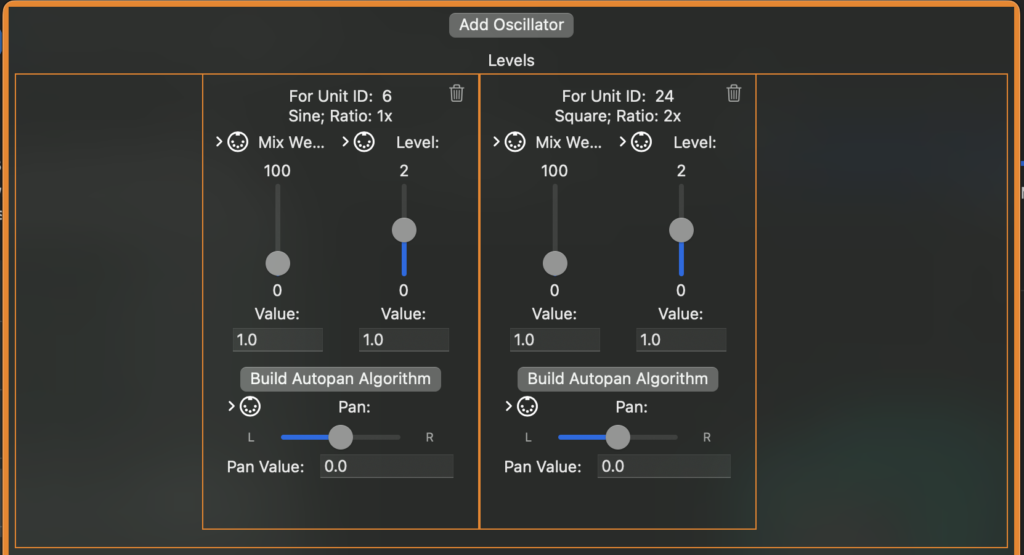Click MIDI icon beside Pan in Unit 6
The image size is (1024, 555).
pos(250,406)
